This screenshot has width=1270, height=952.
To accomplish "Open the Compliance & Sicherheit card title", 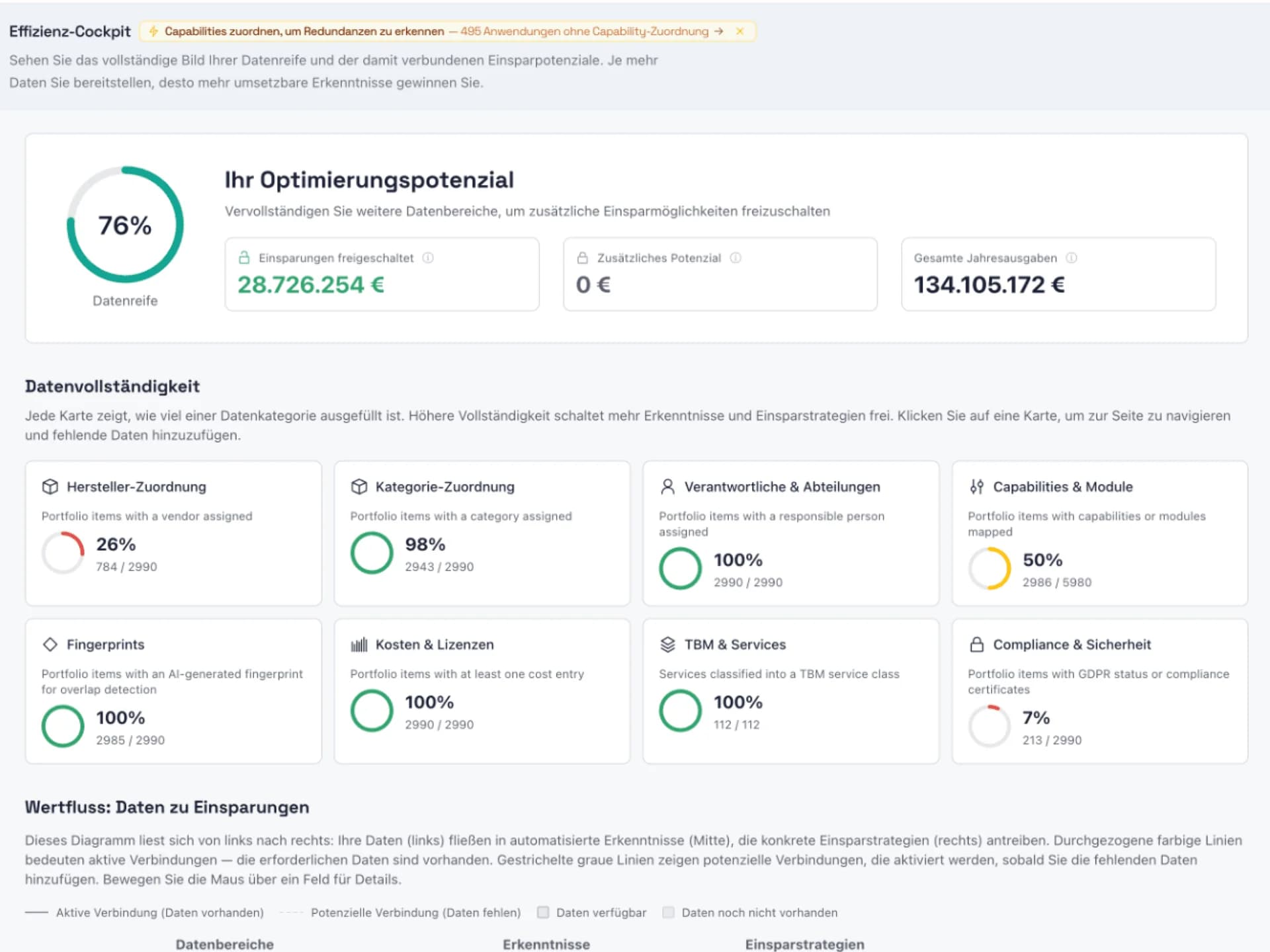I will click(1072, 645).
